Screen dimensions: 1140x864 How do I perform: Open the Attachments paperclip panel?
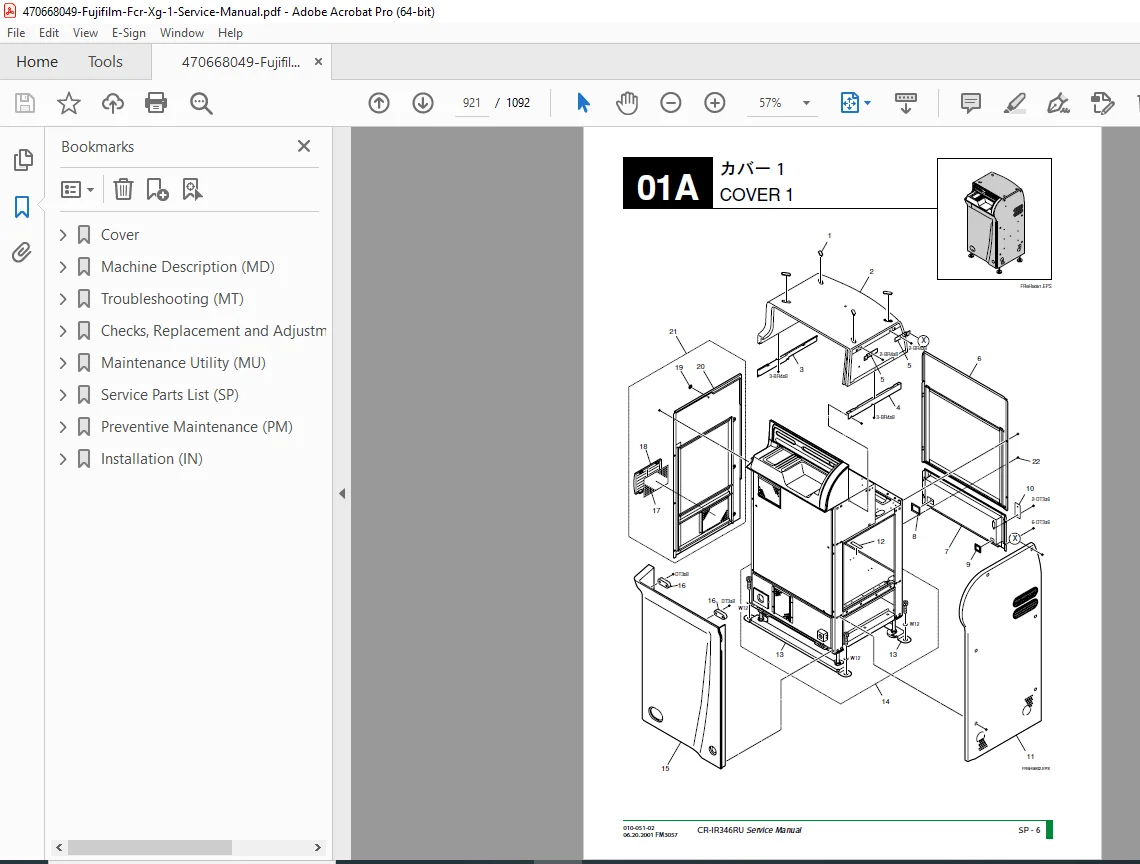[x=22, y=252]
